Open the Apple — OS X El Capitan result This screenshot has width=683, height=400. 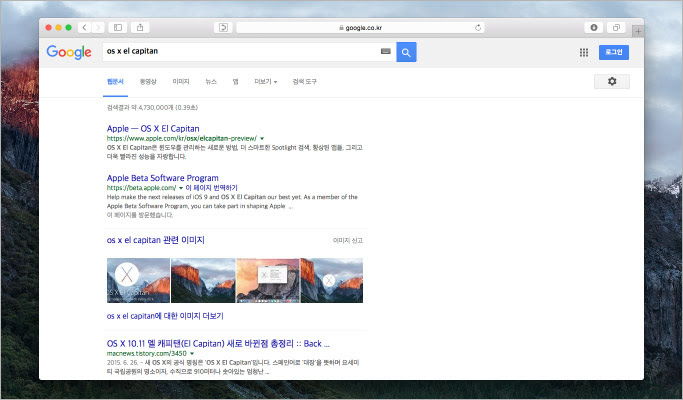pos(153,129)
